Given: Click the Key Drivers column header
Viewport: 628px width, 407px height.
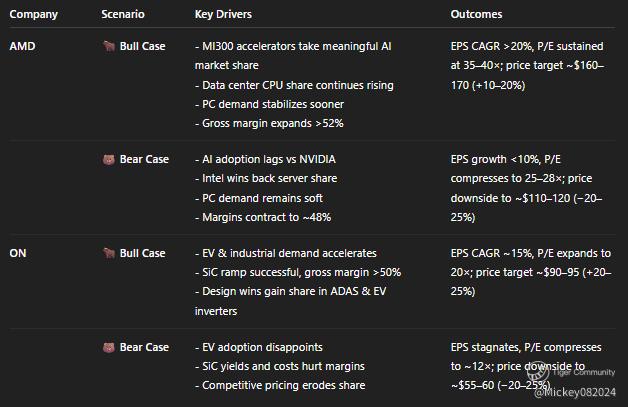Looking at the screenshot, I should click(x=223, y=15).
